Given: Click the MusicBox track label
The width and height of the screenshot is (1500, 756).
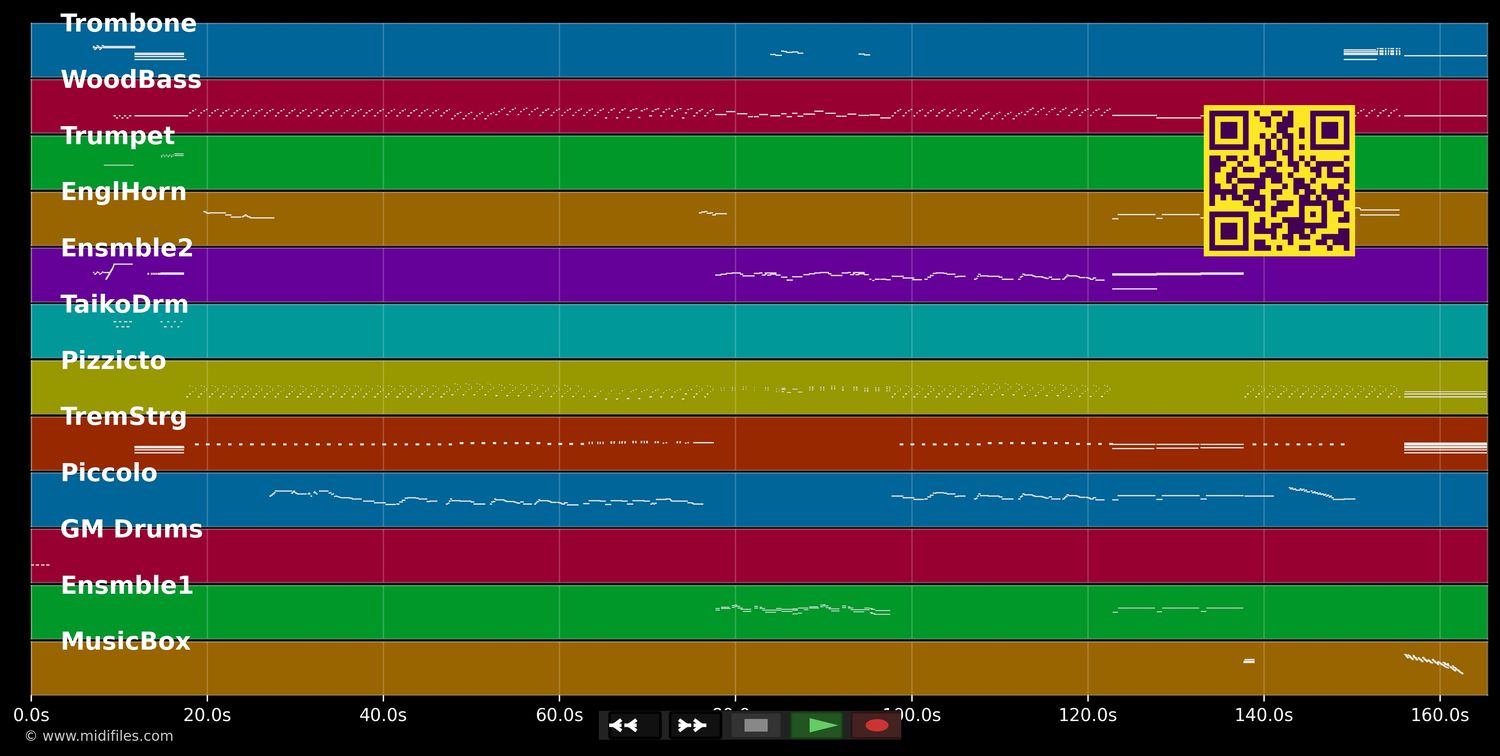Looking at the screenshot, I should 125,642.
